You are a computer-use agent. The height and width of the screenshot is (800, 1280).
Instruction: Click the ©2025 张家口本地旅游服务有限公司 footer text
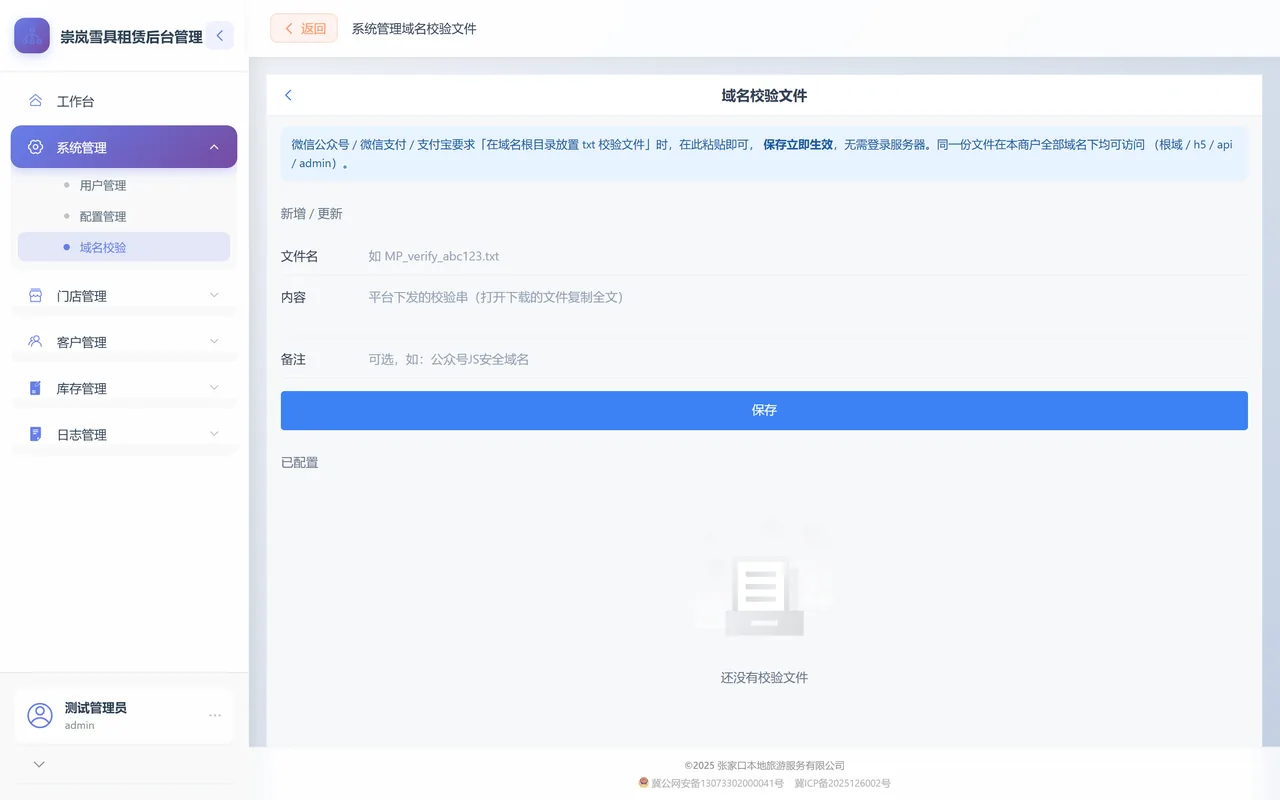click(764, 765)
